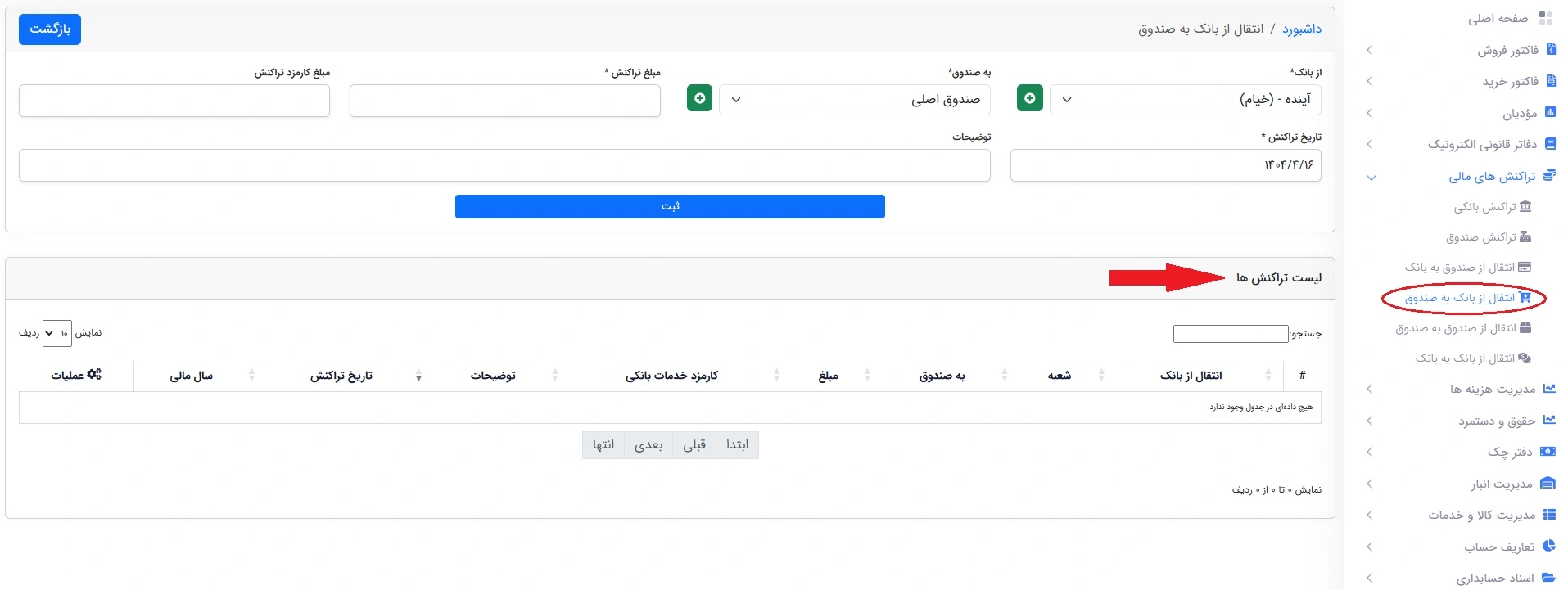Click the انتقال از بانک به بانک icon

(x=1525, y=358)
